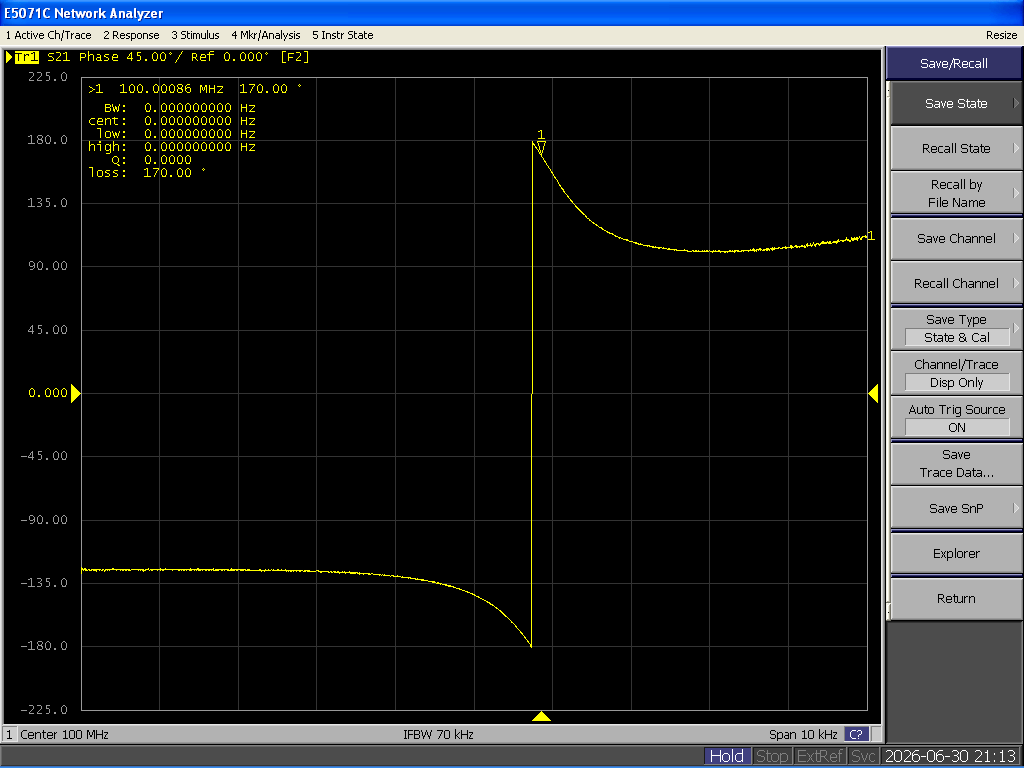Click the marker 1 triangle on trace
This screenshot has width=1024, height=768.
coord(540,148)
